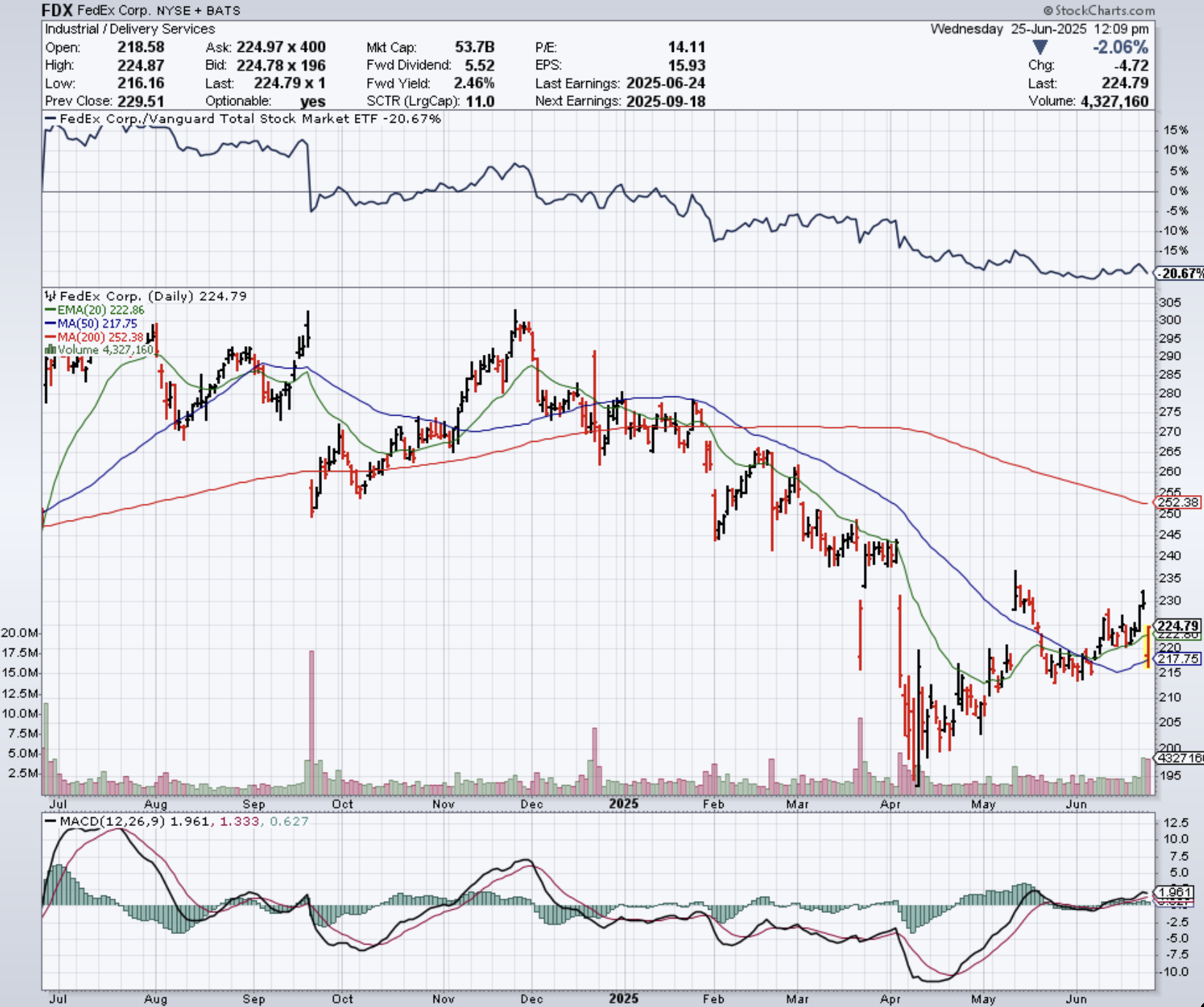Click the -20.67% label on ratio axis
1204x1007 pixels.
[x=1181, y=274]
